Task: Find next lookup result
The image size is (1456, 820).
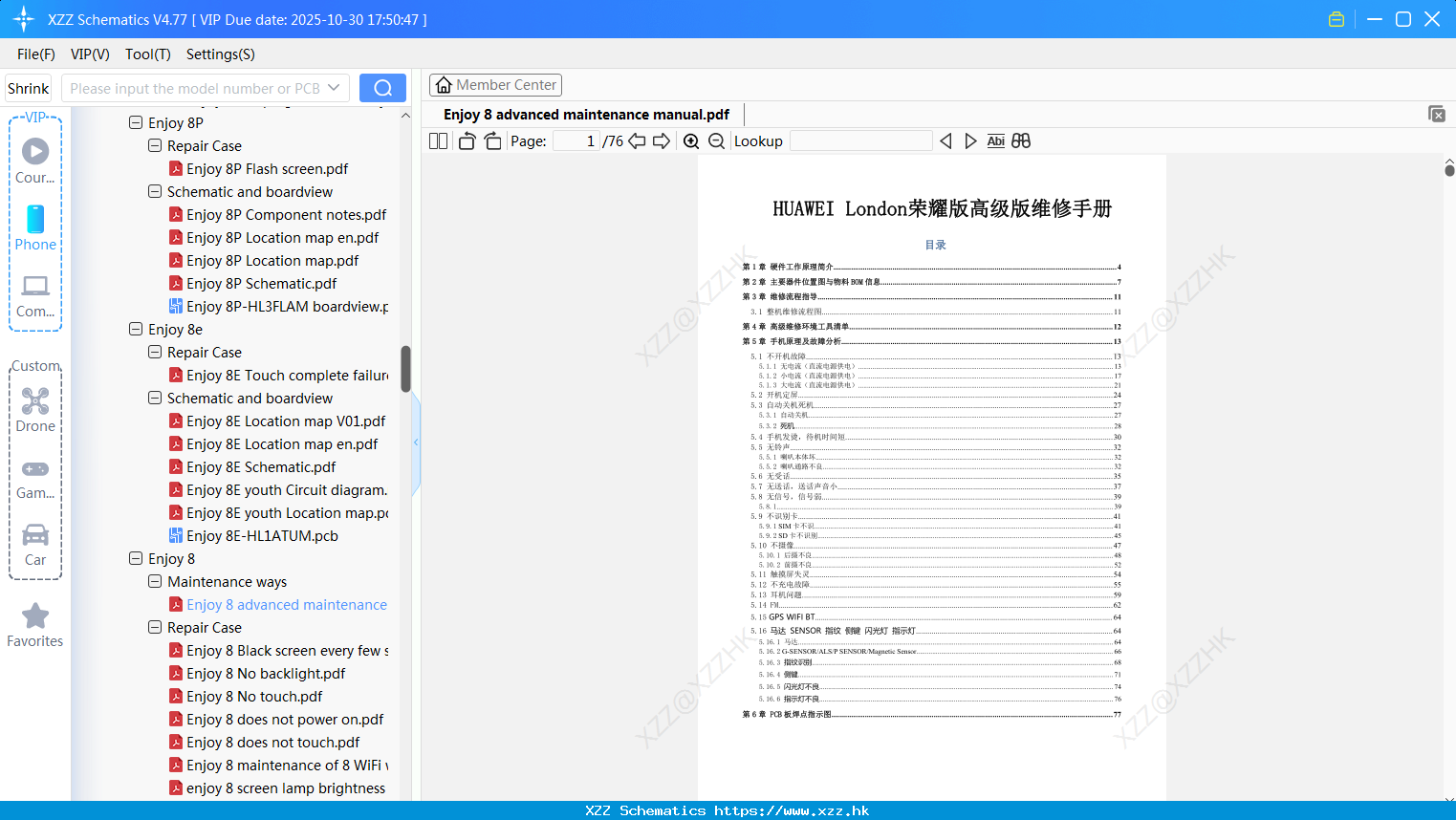Action: (x=970, y=141)
